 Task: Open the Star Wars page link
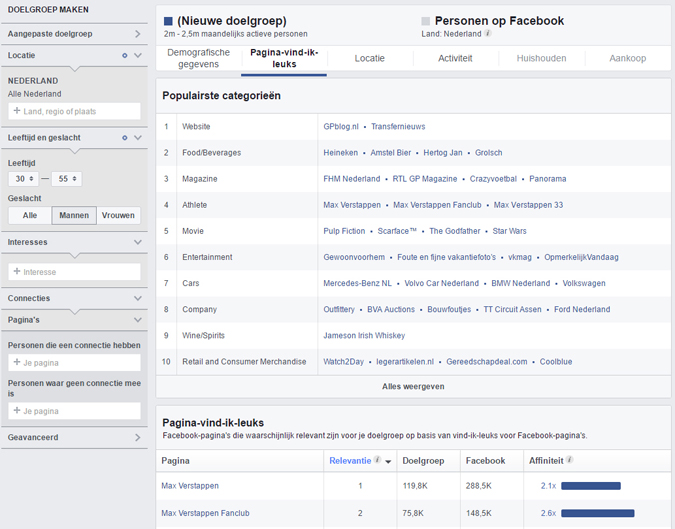tap(510, 231)
